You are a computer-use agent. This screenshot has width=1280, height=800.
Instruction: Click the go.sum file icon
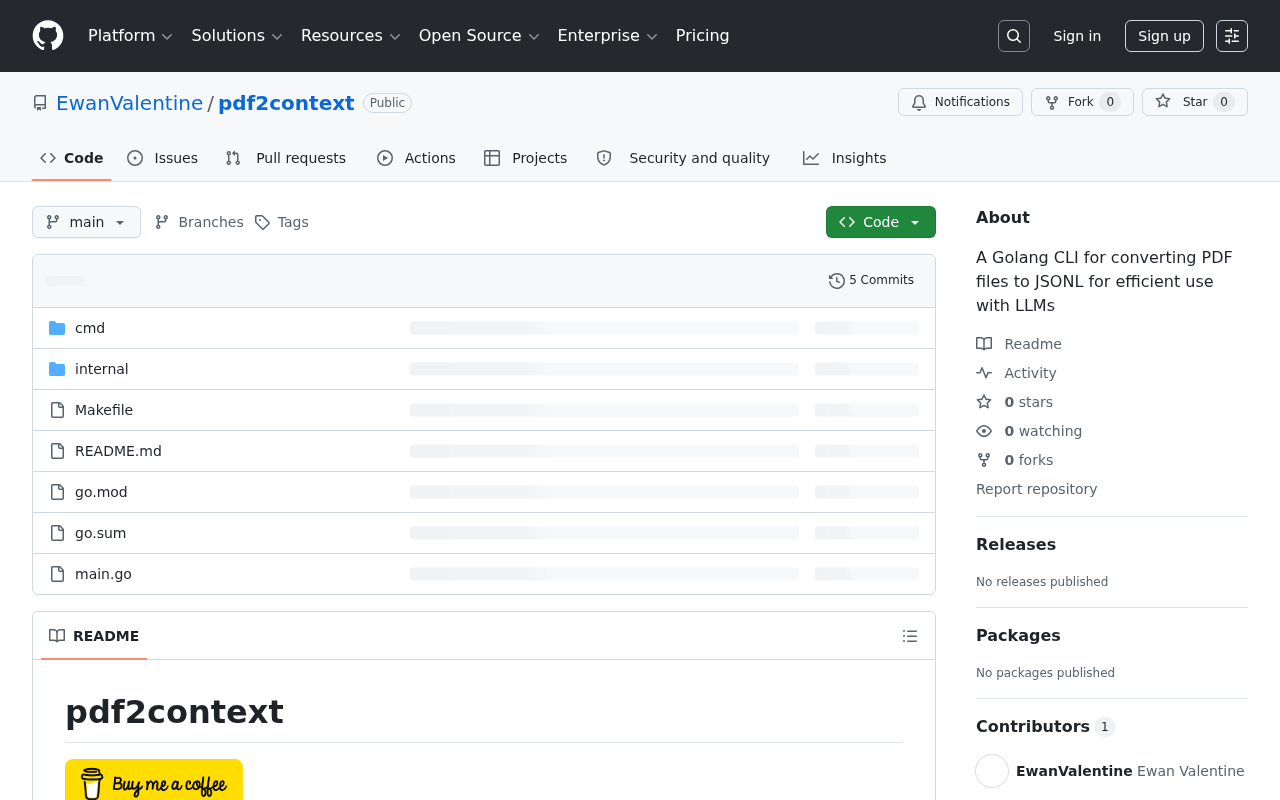tap(57, 533)
